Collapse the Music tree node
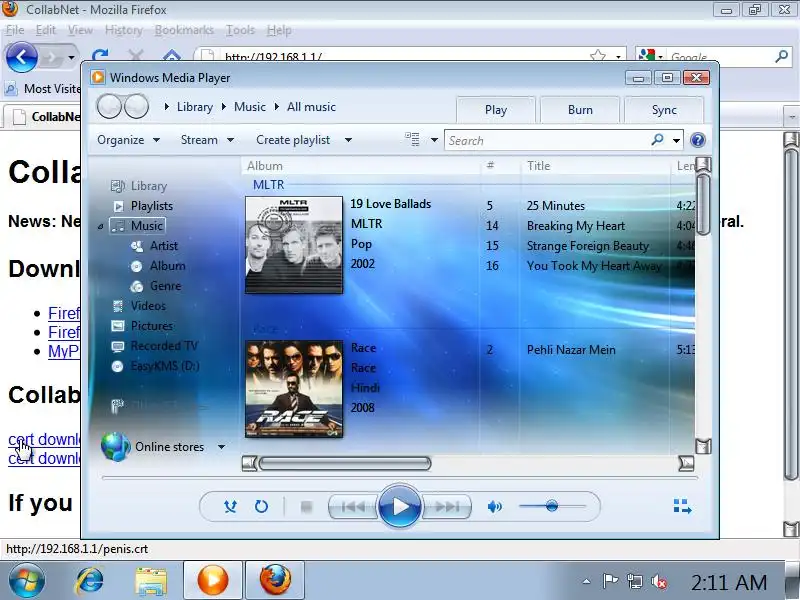800x600 pixels. [101, 226]
